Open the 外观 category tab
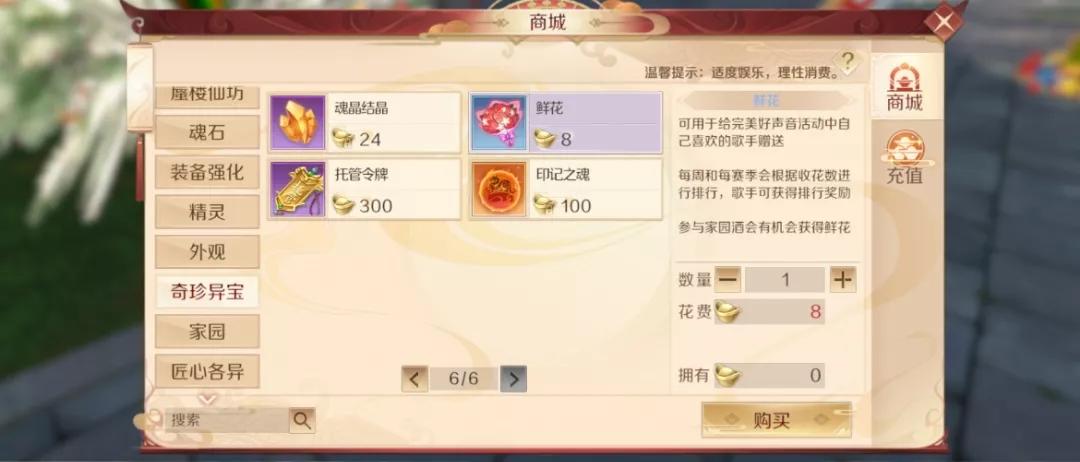 click(207, 252)
